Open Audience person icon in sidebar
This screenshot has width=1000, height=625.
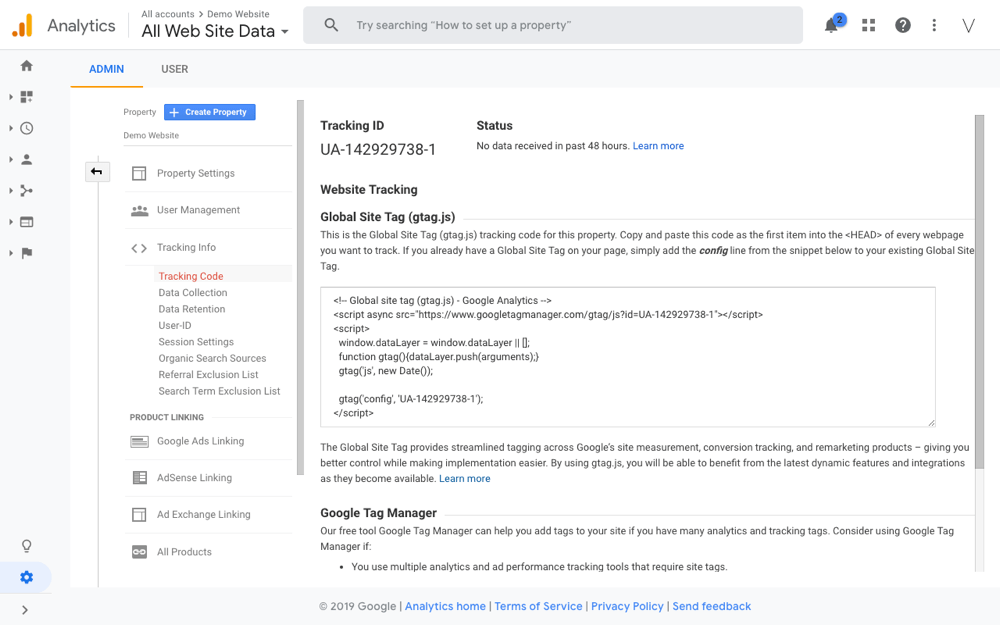point(26,159)
